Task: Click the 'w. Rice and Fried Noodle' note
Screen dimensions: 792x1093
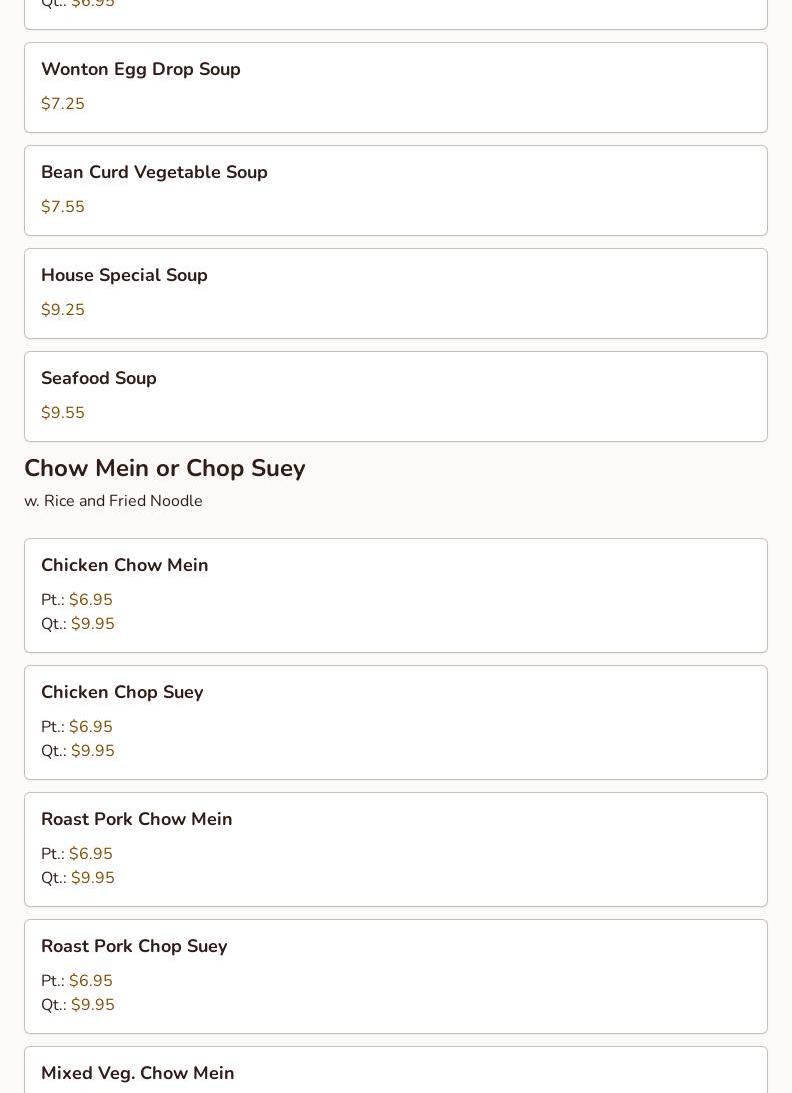Action: click(x=113, y=501)
